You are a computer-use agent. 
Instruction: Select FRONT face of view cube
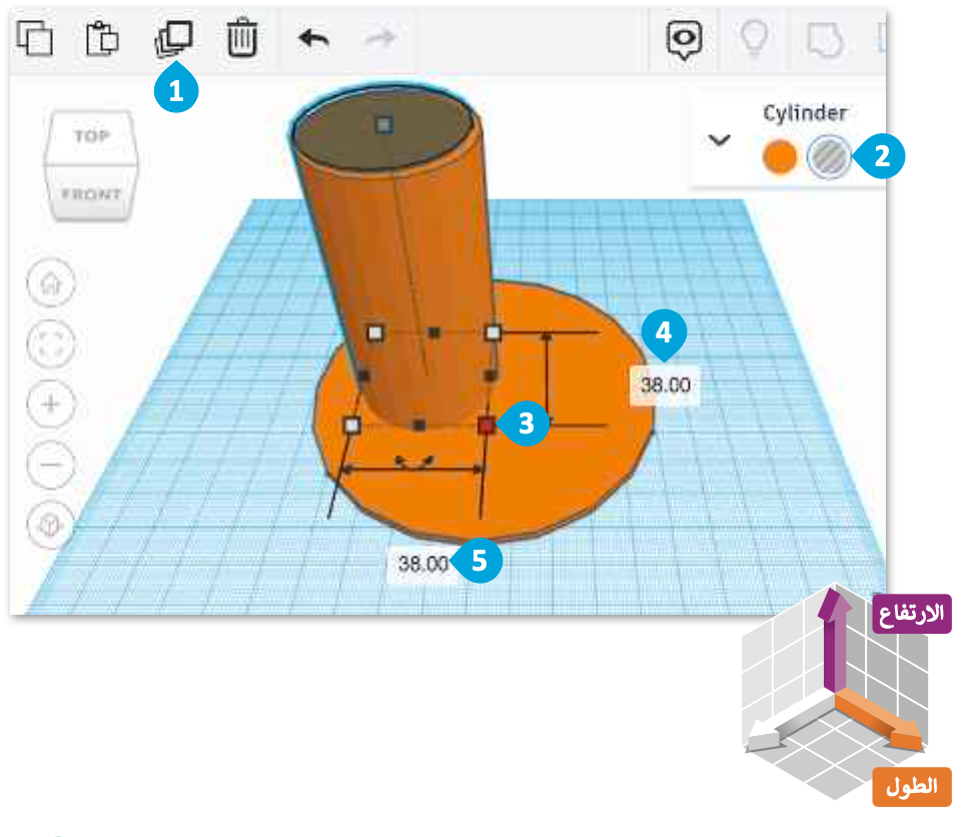coord(91,194)
